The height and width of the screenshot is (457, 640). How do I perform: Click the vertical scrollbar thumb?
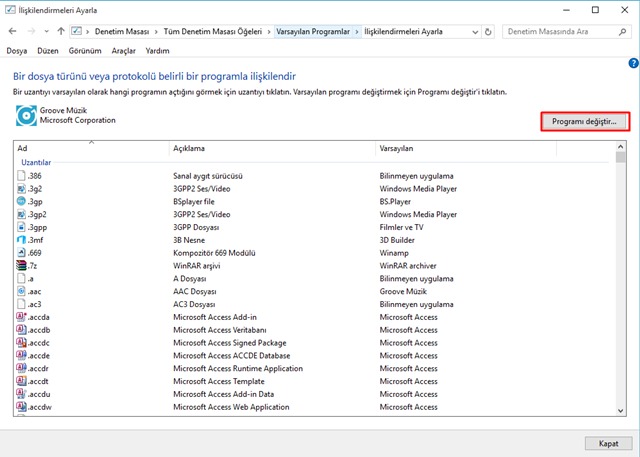tap(621, 157)
